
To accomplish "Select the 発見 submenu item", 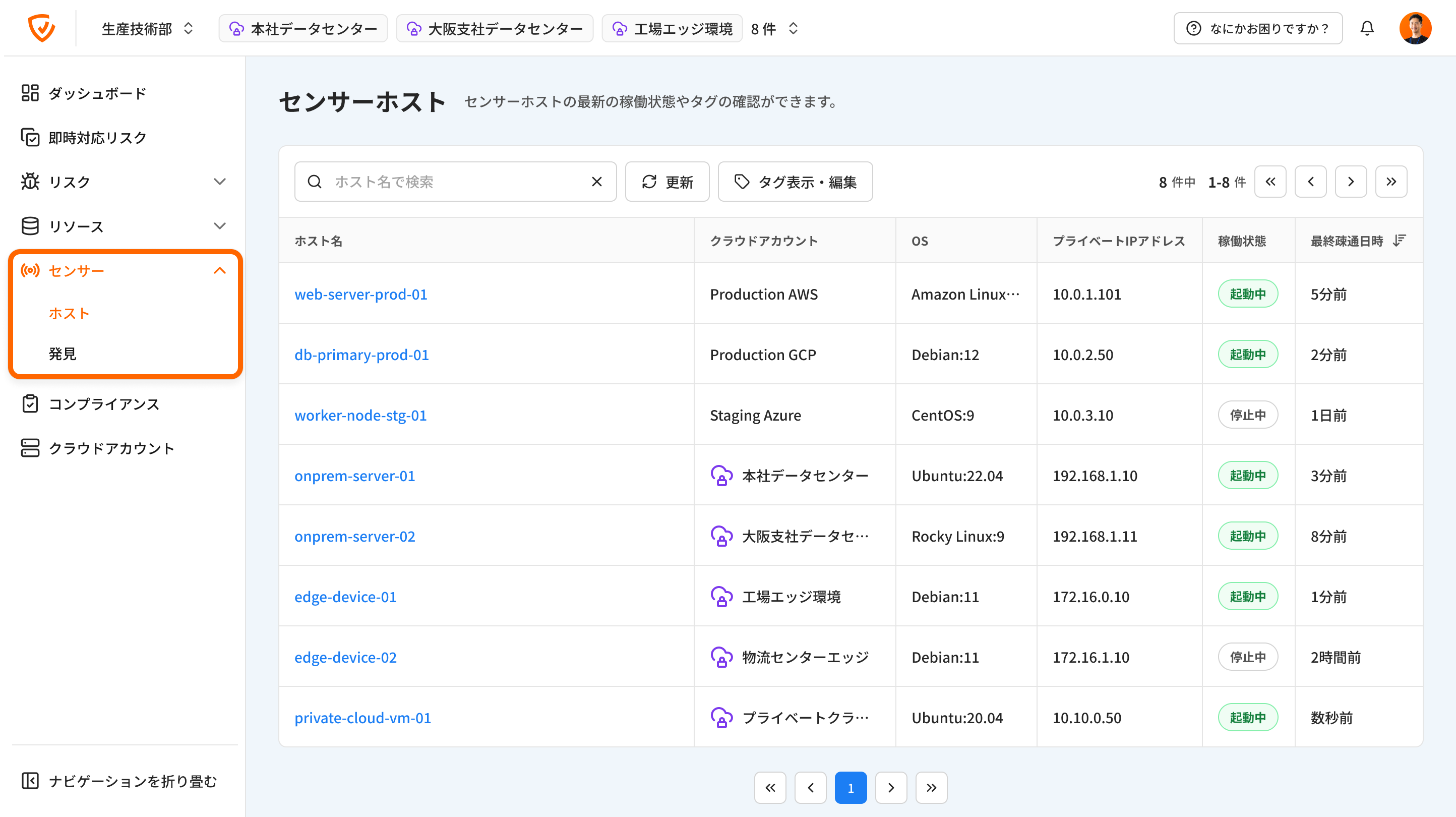I will (62, 354).
